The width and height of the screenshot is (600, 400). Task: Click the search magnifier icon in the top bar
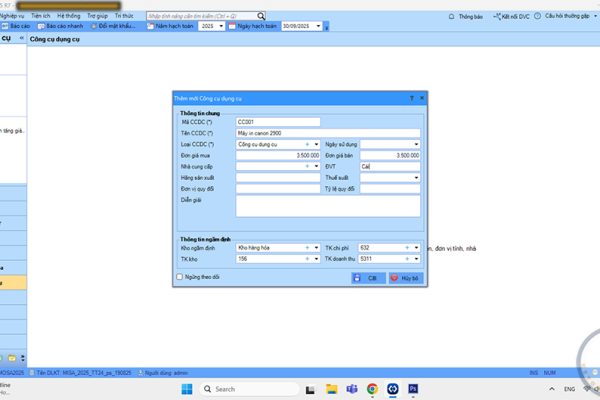coord(261,17)
